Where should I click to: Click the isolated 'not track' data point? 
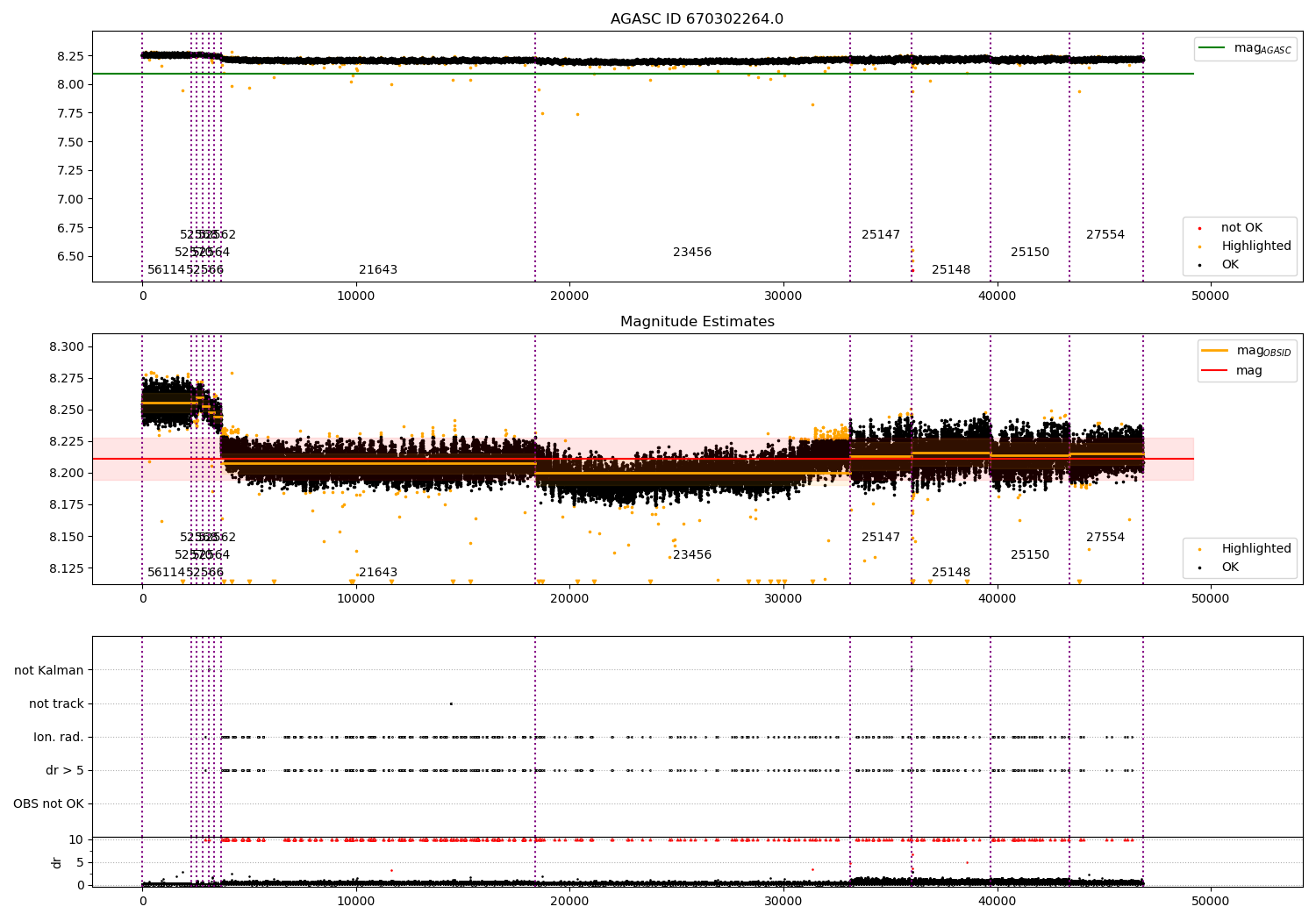click(451, 703)
